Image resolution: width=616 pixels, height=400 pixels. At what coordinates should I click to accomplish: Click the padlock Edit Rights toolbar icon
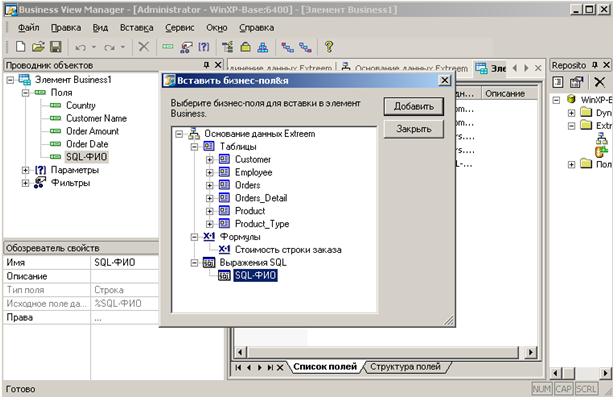tap(246, 47)
